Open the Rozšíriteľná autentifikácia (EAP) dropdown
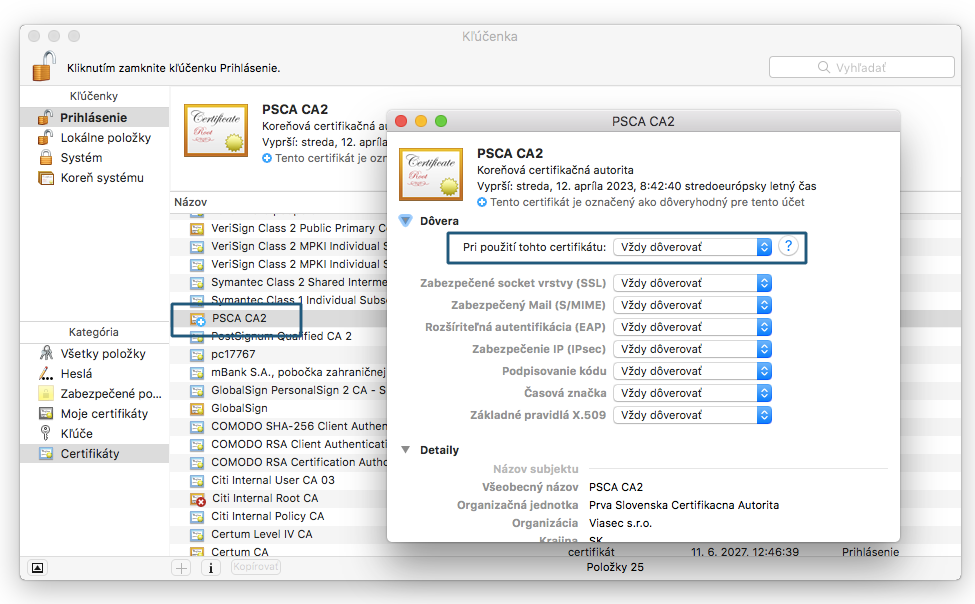This screenshot has height=604, width=975. pos(693,327)
